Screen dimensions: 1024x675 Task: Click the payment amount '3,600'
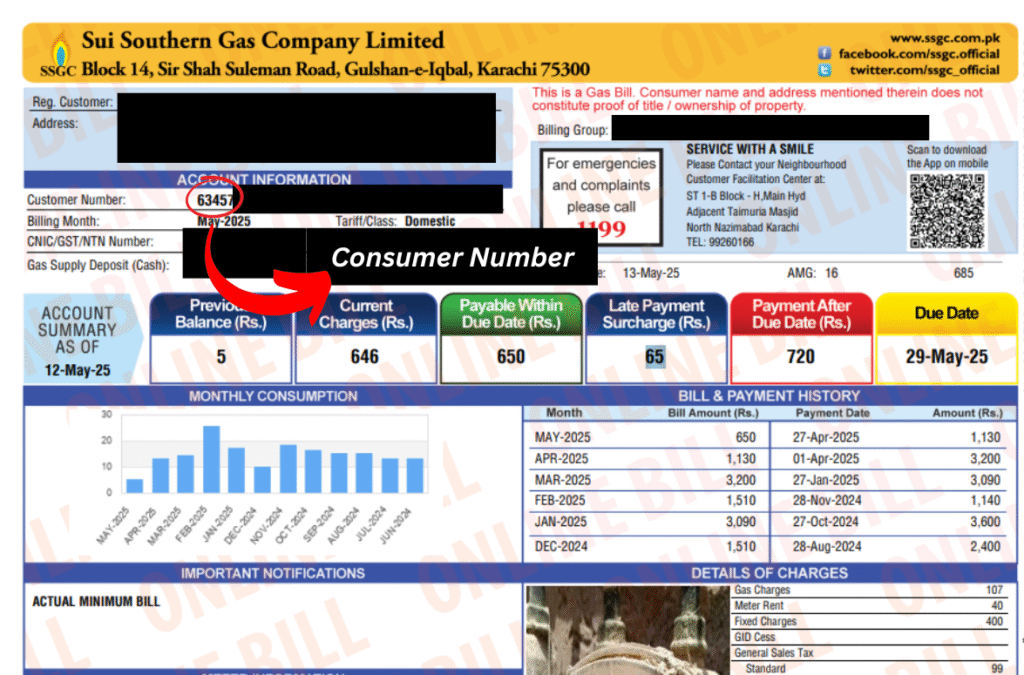[x=985, y=522]
